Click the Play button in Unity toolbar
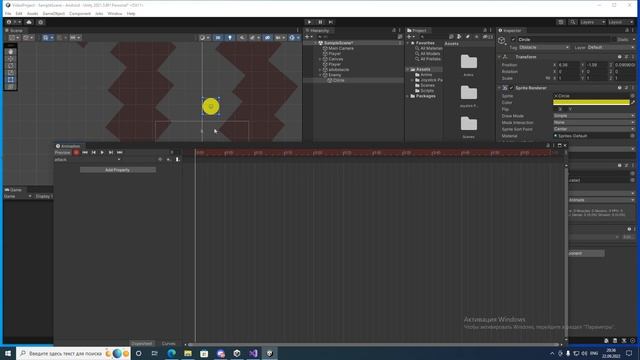 (x=309, y=22)
